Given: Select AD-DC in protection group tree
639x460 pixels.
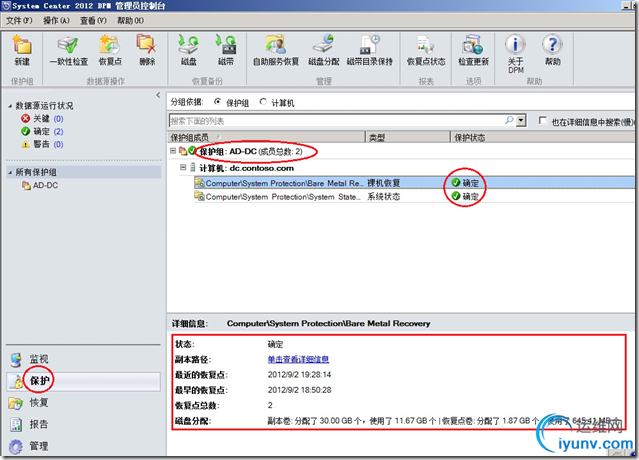Looking at the screenshot, I should (41, 185).
